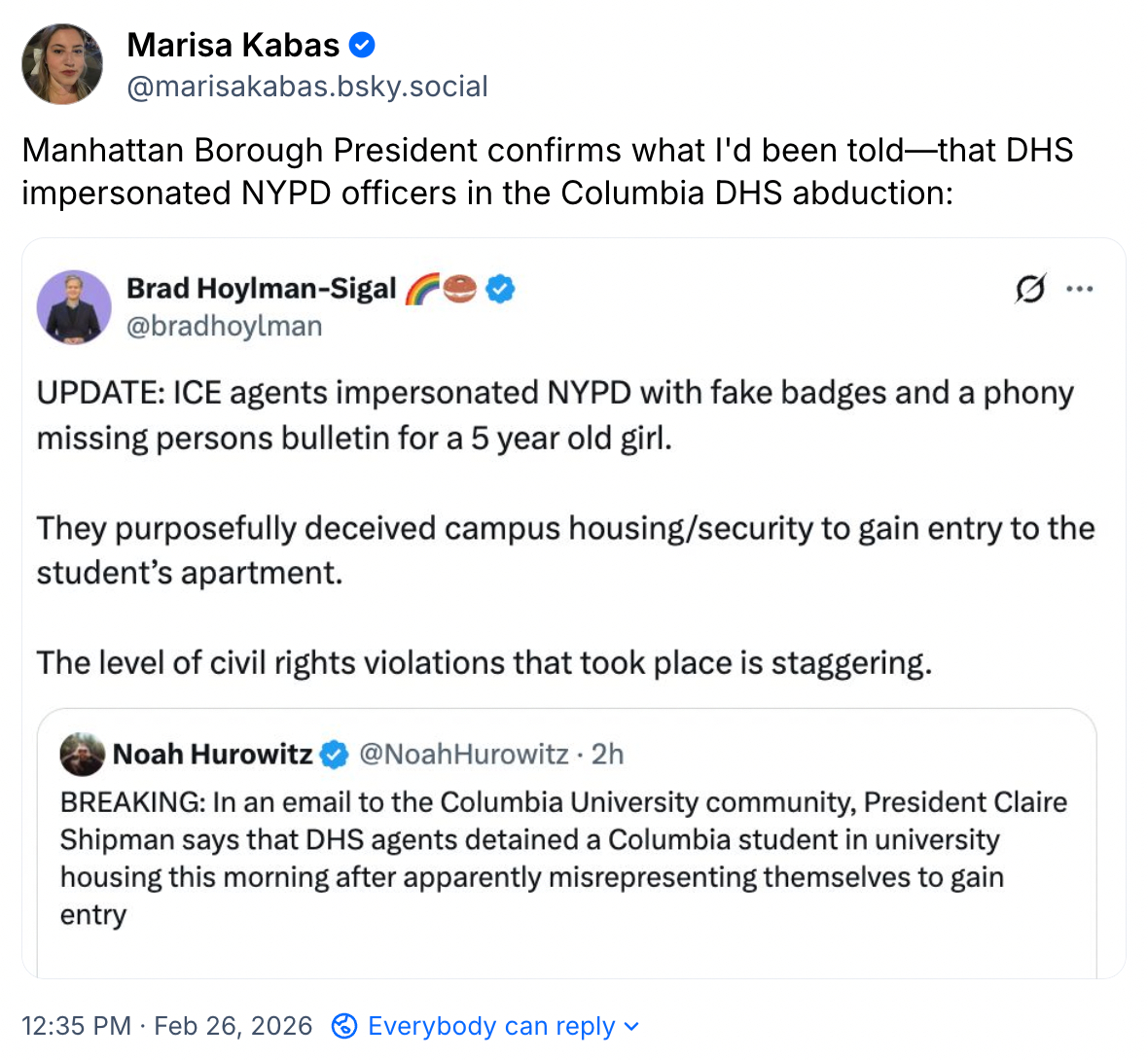Click the Brad Hoylman-Sigal display name
Screen dimensions: 1148x1060
[262, 289]
